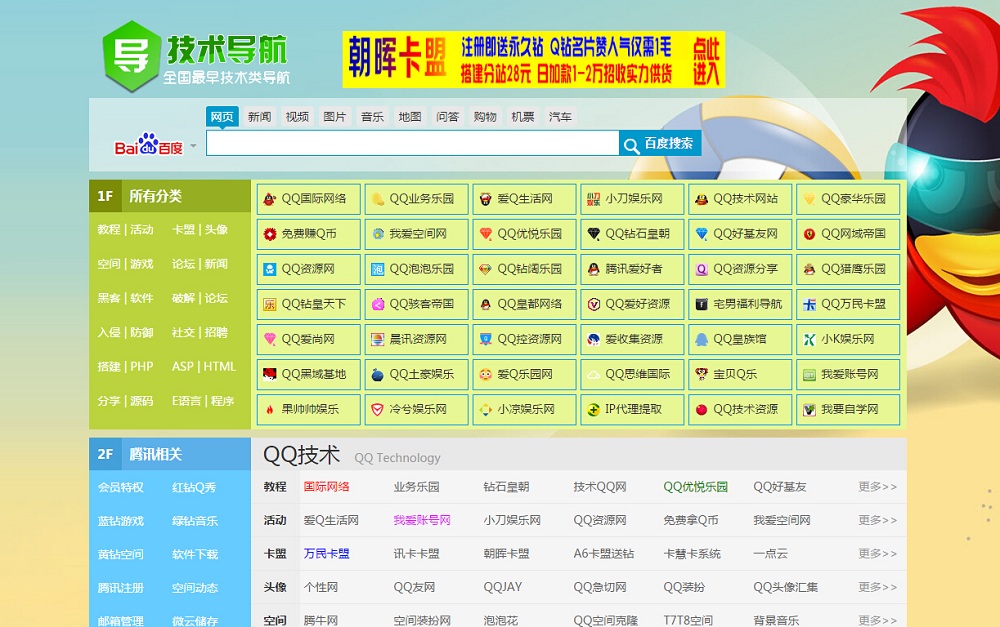Image resolution: width=1000 pixels, height=627 pixels.
Task: Switch to the 机票 search tab
Action: coord(523,117)
